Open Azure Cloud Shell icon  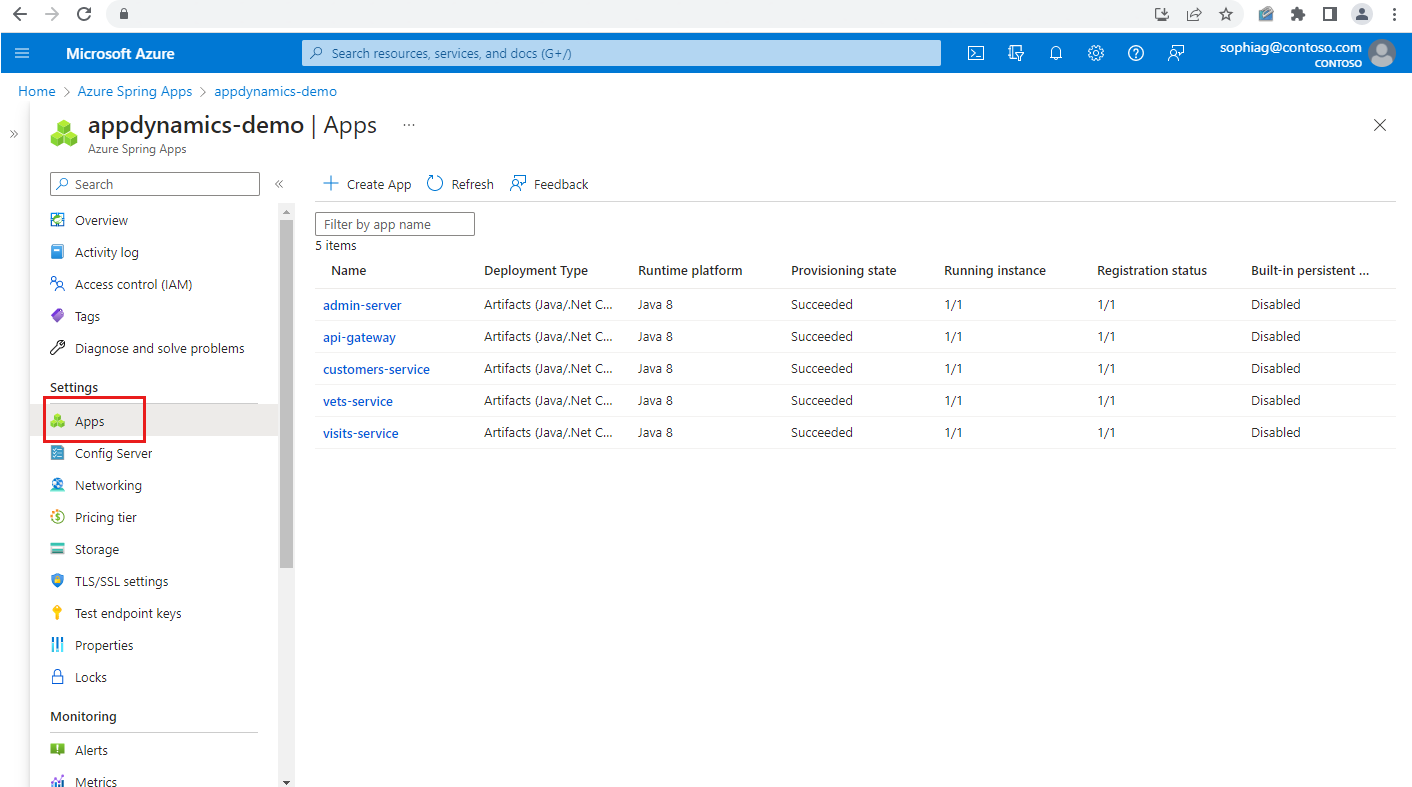[x=976, y=54]
